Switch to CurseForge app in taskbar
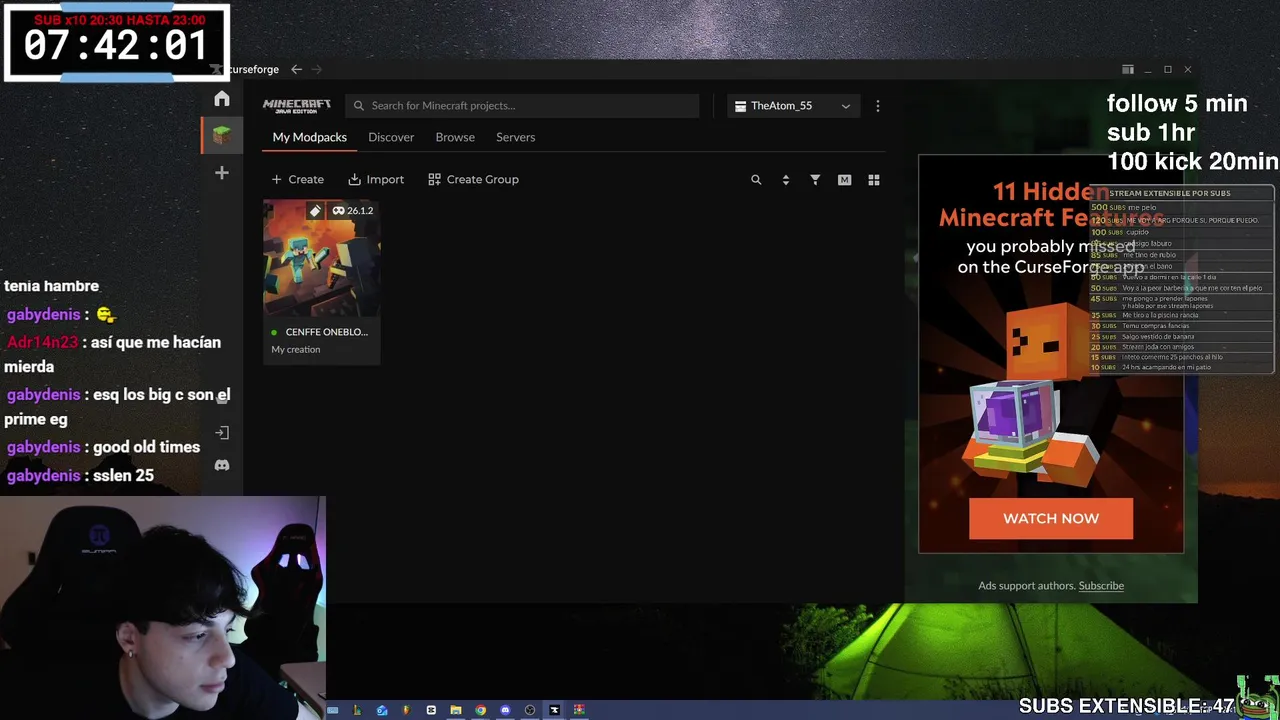This screenshot has width=1280, height=720. [x=554, y=710]
